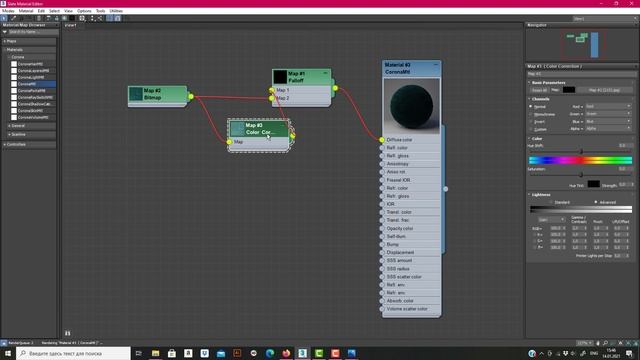Expand the General materials subgroup
Image resolution: width=640 pixels, height=360 pixels.
[x=9, y=126]
